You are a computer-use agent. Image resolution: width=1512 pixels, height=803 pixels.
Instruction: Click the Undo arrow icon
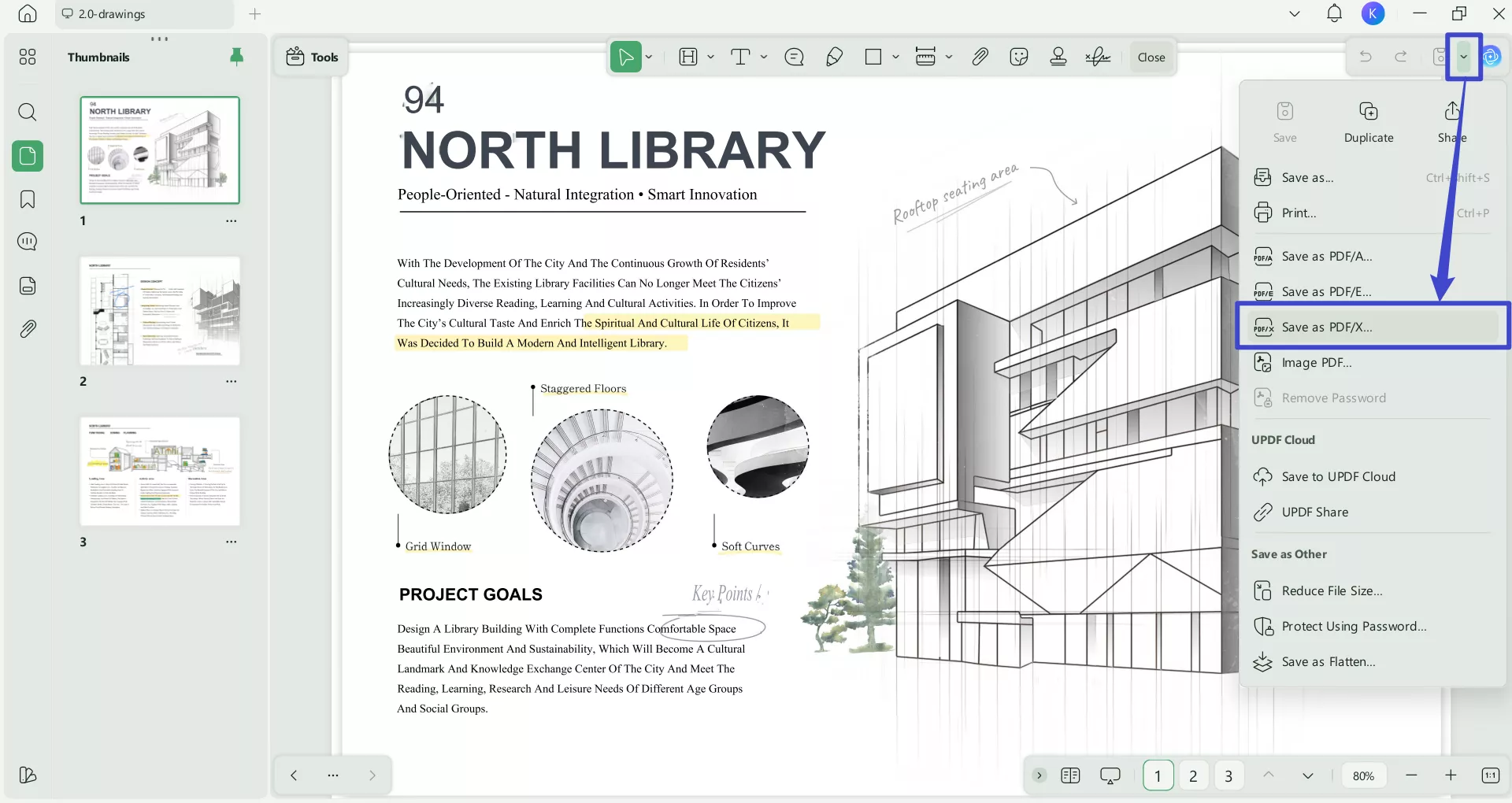(x=1366, y=57)
